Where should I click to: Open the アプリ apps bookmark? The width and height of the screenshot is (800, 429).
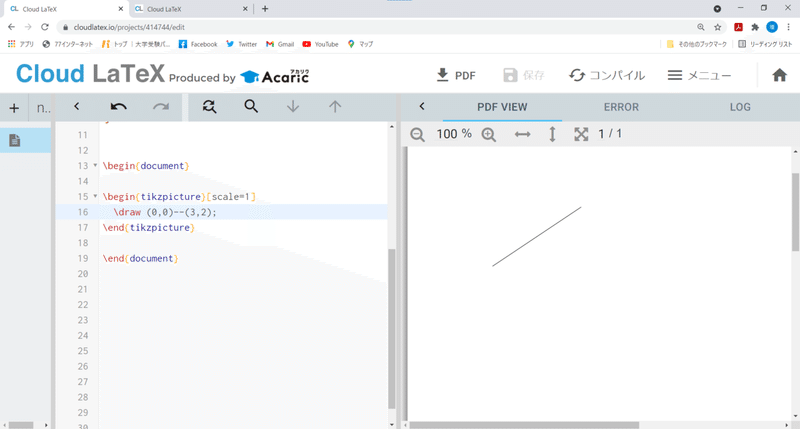pyautogui.click(x=21, y=44)
